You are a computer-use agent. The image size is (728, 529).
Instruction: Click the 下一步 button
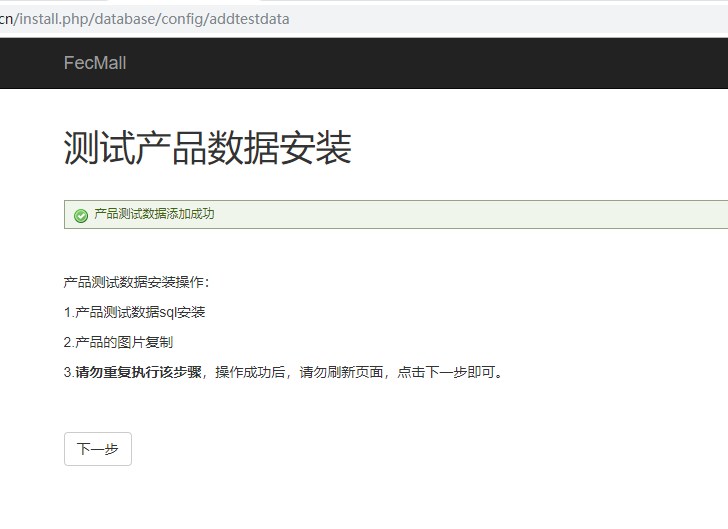pos(98,449)
